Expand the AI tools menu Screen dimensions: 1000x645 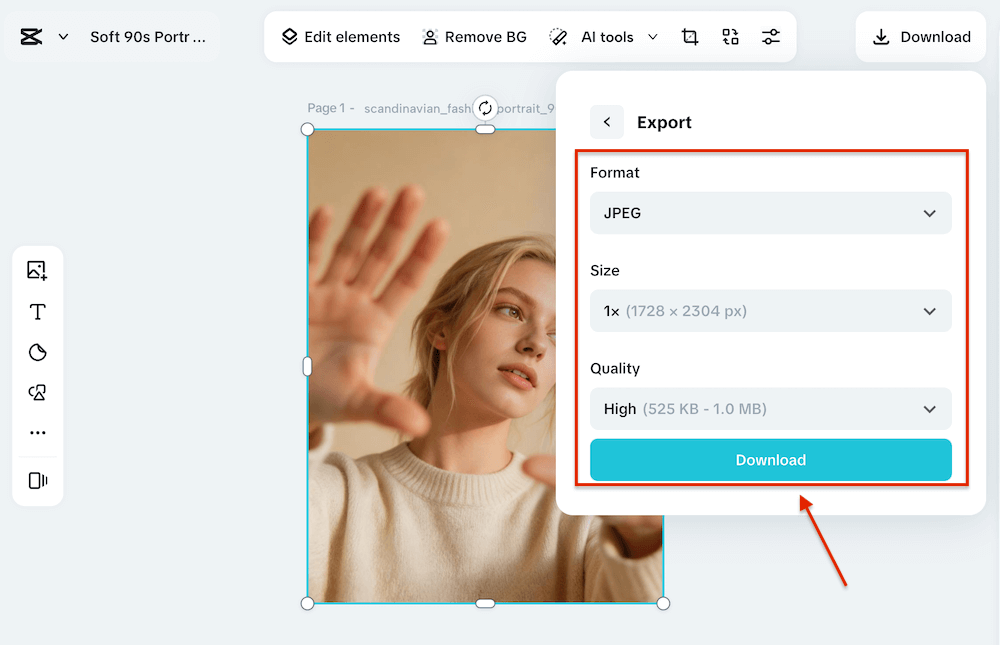[x=603, y=37]
